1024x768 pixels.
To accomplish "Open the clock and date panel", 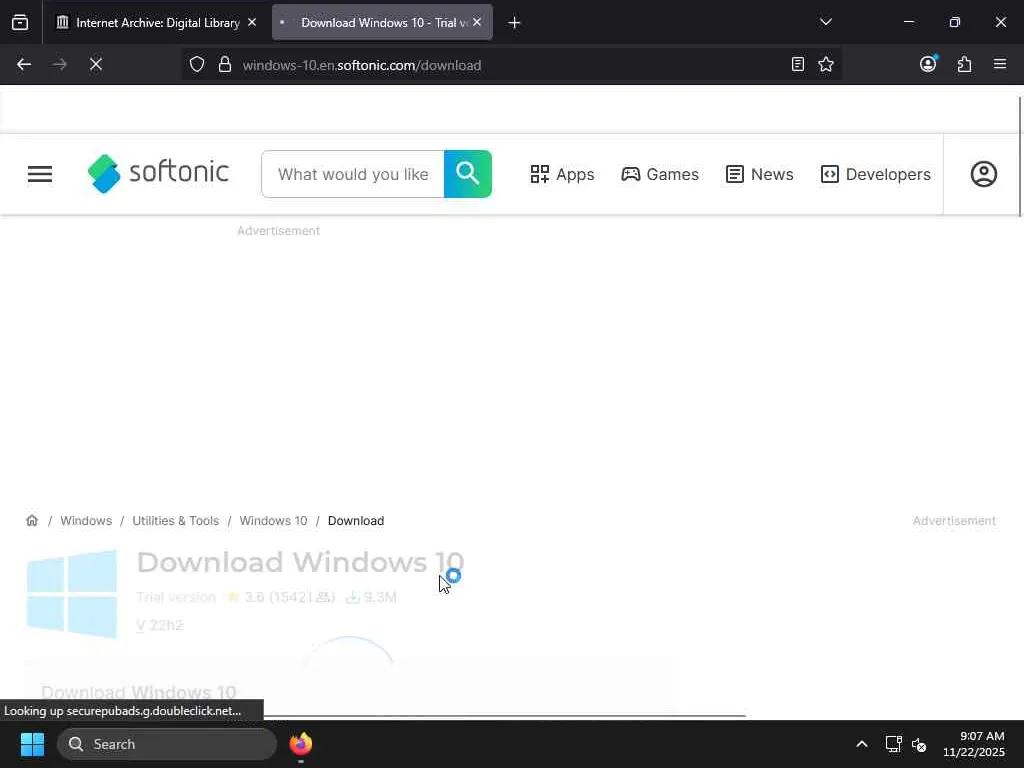I will (974, 744).
